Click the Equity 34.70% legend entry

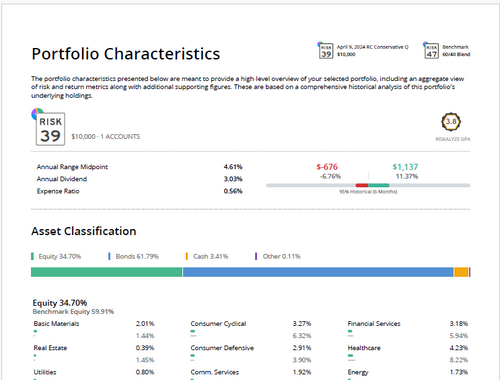[56, 256]
